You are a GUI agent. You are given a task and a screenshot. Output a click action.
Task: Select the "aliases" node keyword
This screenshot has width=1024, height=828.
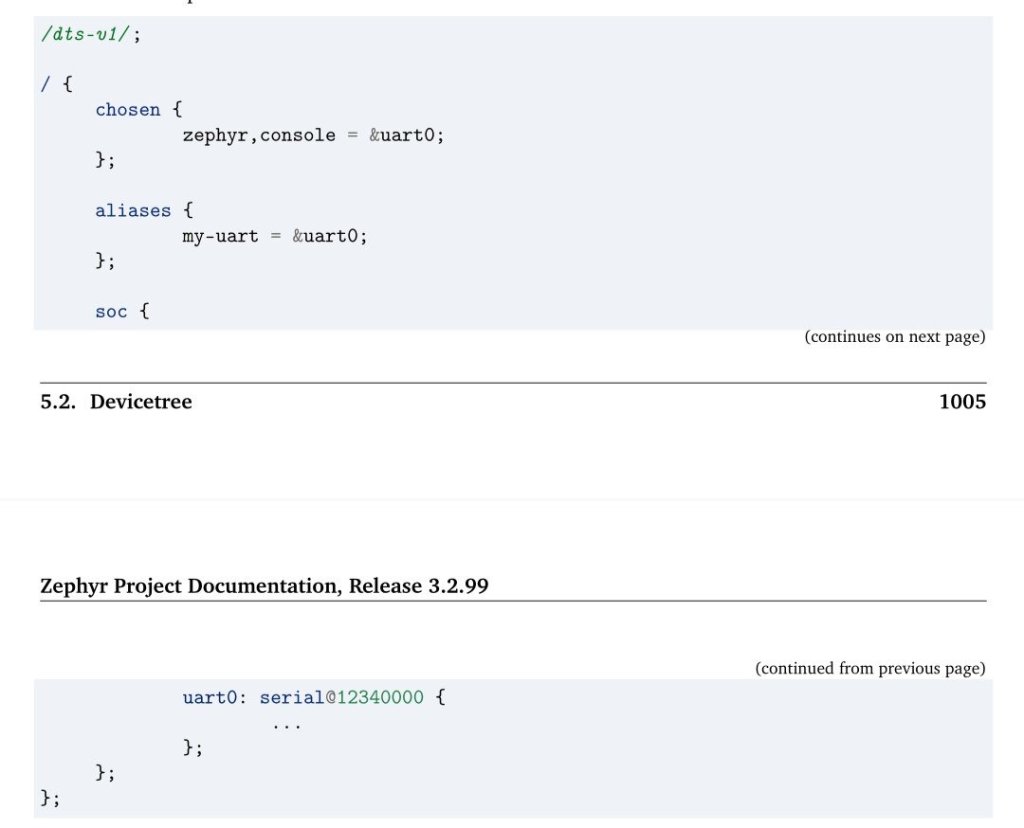(133, 211)
